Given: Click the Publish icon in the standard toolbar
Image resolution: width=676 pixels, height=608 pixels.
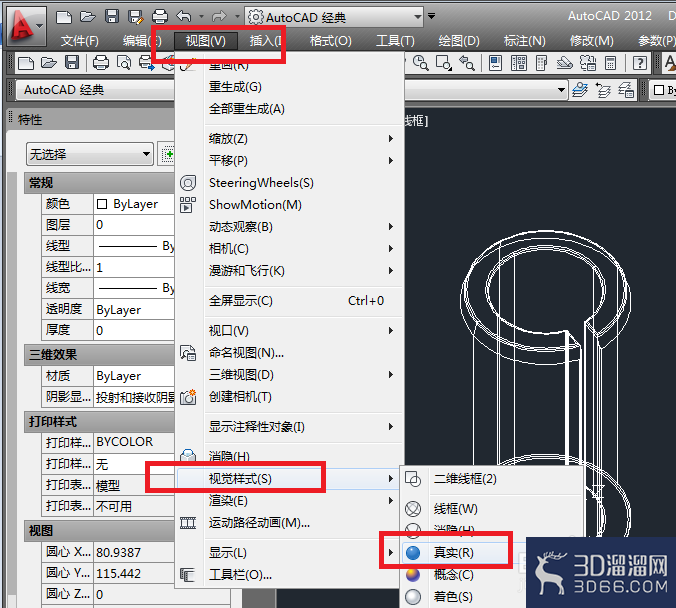Looking at the screenshot, I should (x=147, y=63).
